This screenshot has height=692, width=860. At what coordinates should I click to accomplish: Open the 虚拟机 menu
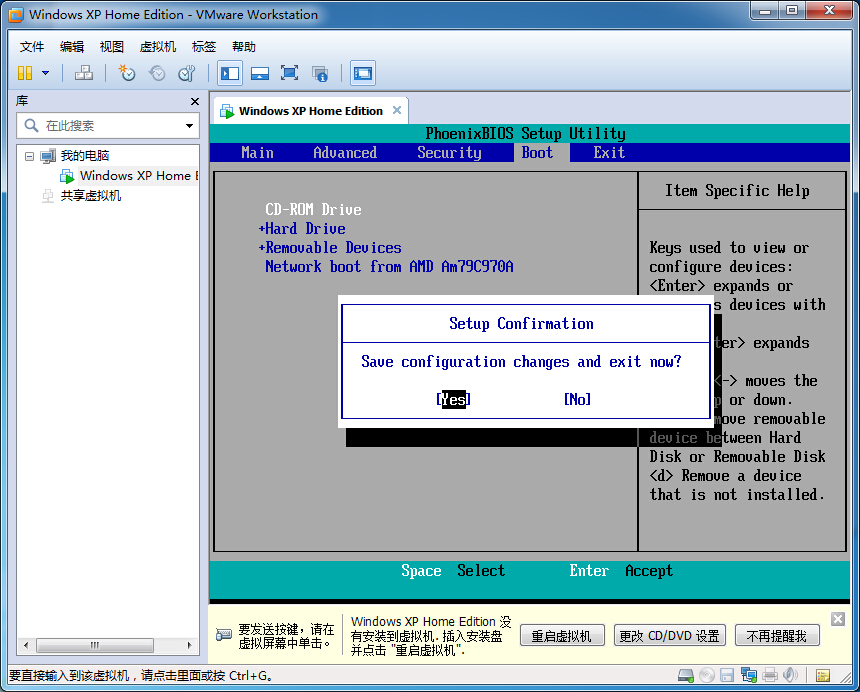(x=157, y=46)
